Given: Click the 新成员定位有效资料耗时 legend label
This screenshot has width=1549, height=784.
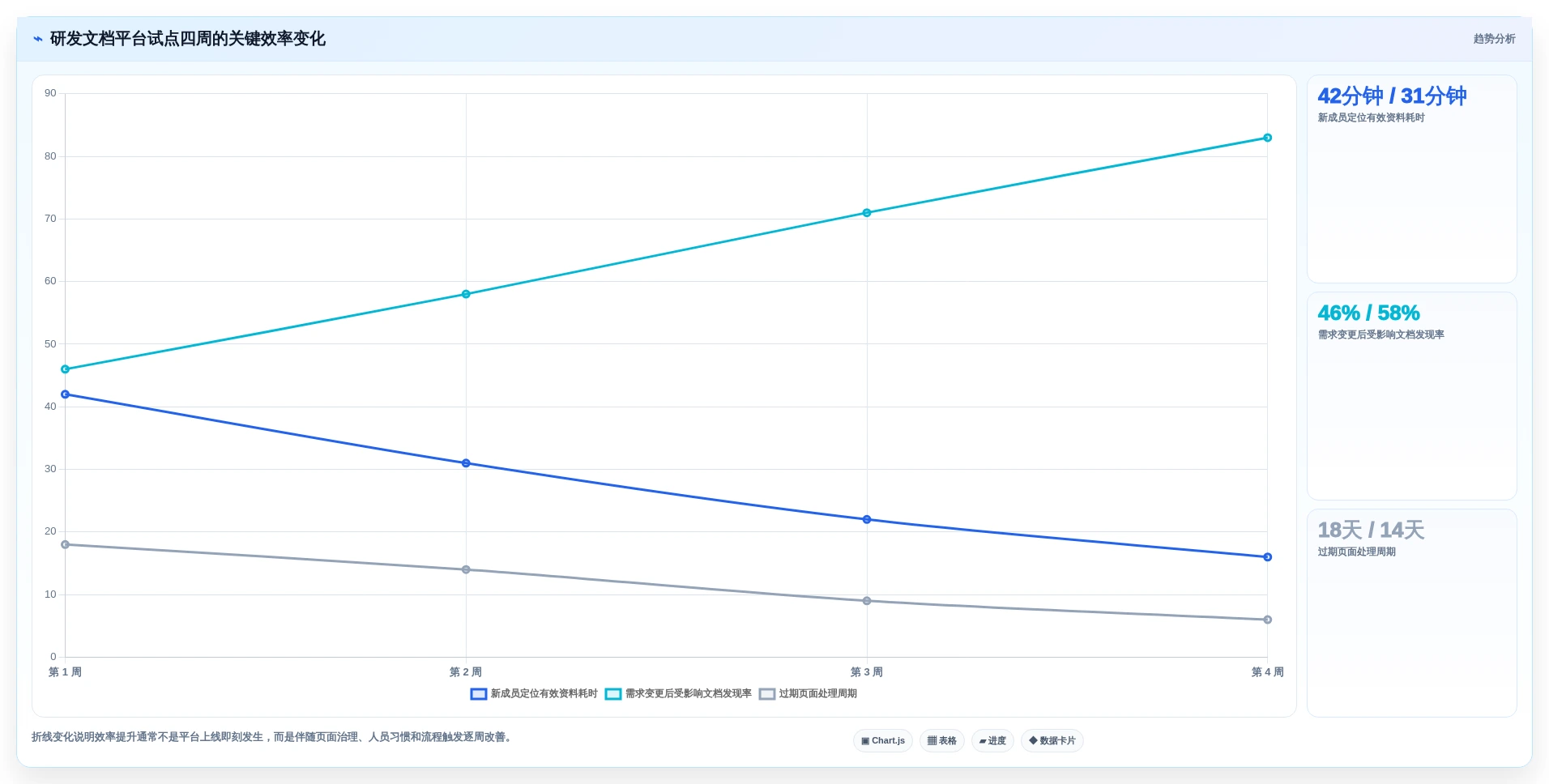Looking at the screenshot, I should 544,694.
